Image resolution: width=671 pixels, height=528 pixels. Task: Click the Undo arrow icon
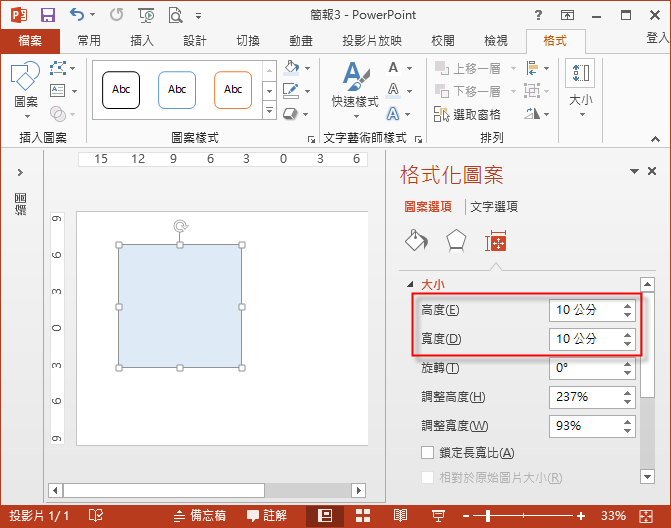click(77, 15)
